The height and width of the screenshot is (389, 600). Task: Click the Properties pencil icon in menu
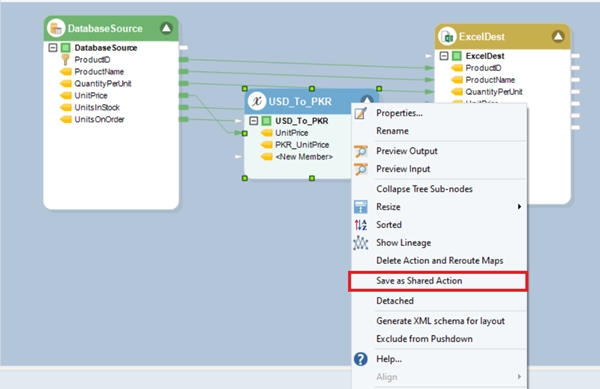(360, 113)
